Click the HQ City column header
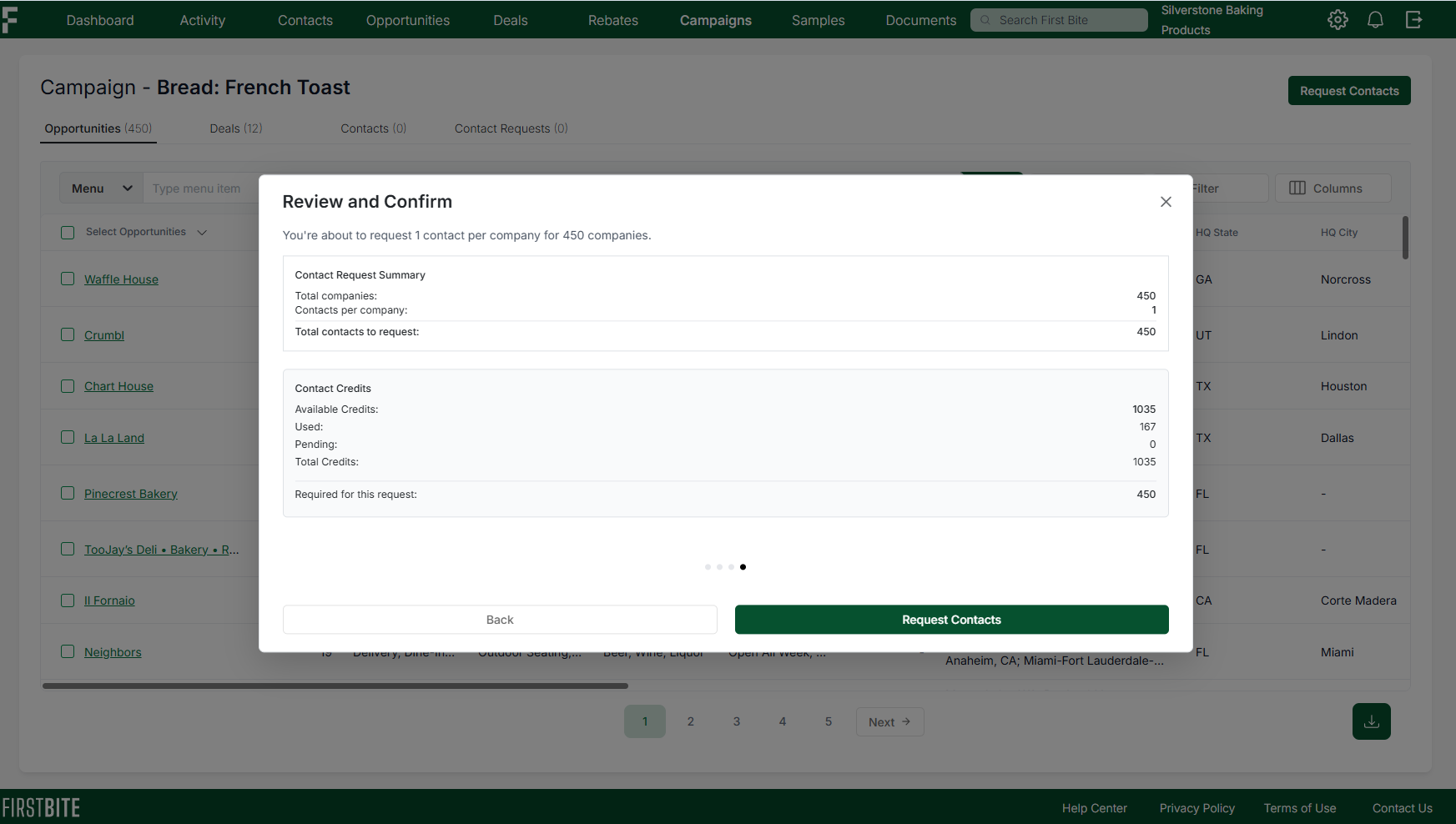 click(x=1339, y=233)
